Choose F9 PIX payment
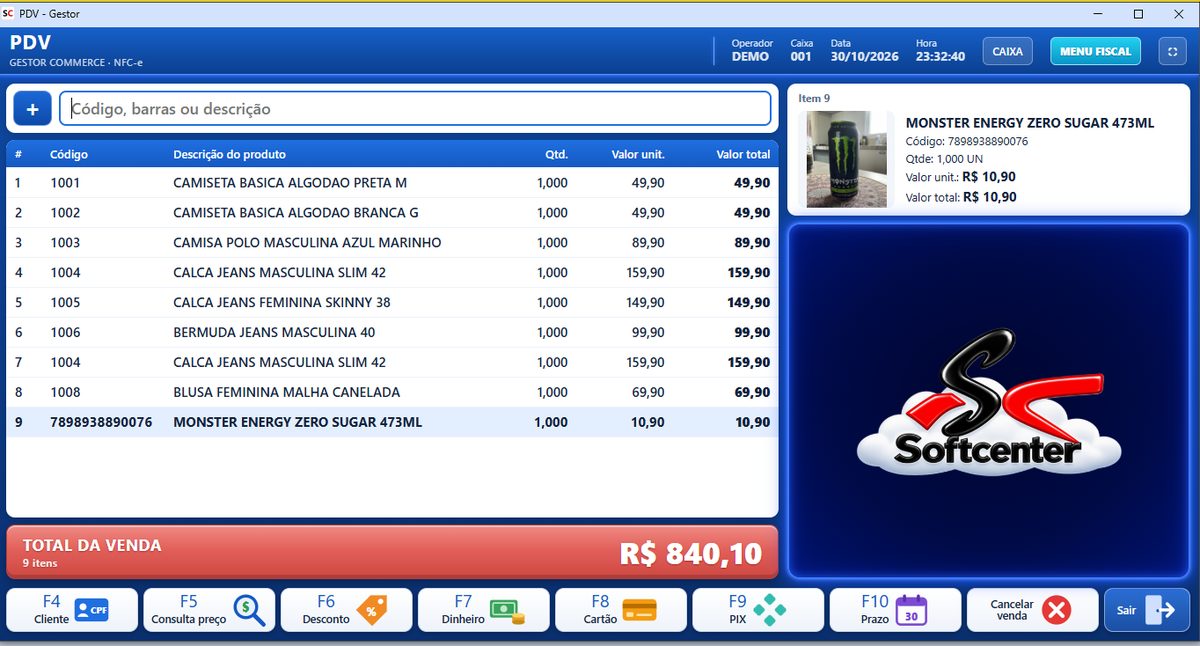Viewport: 1200px width, 646px height. tap(758, 610)
